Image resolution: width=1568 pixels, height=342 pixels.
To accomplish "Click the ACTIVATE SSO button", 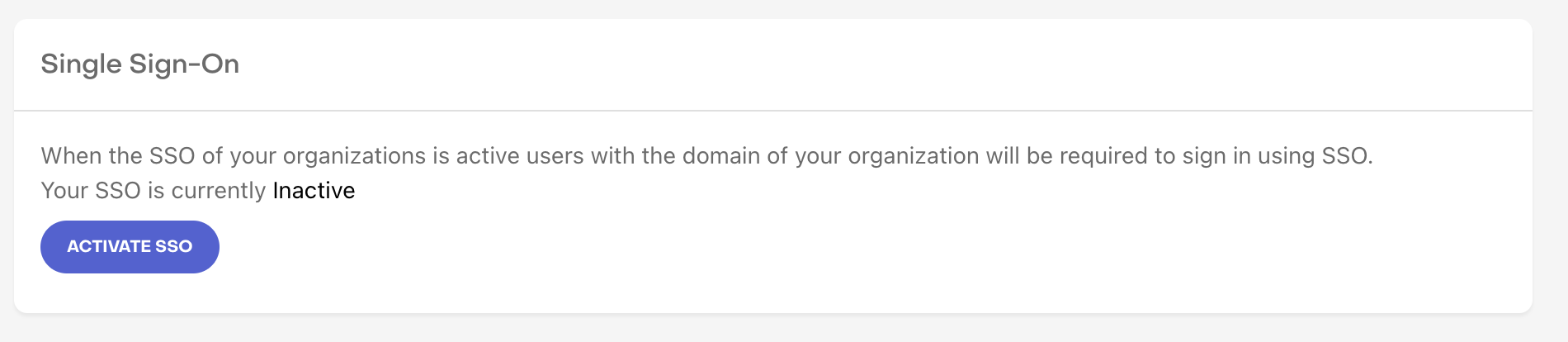I will [130, 246].
